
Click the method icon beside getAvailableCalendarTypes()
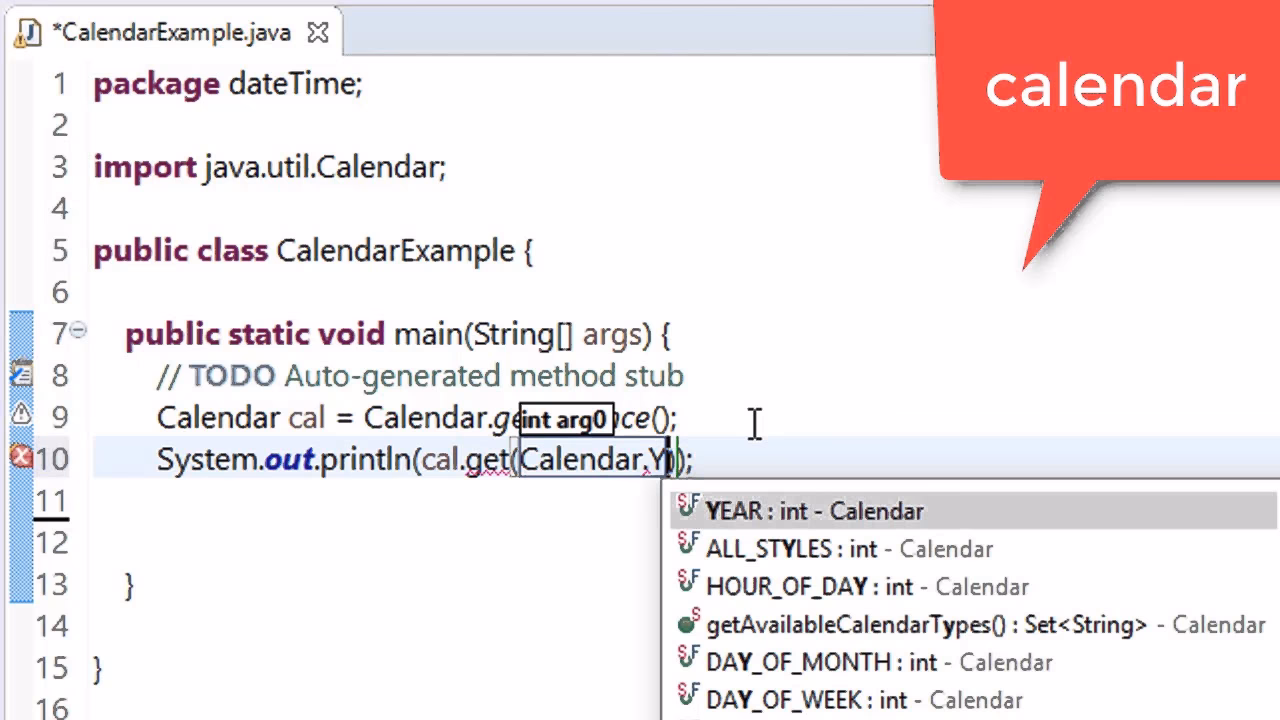point(687,624)
